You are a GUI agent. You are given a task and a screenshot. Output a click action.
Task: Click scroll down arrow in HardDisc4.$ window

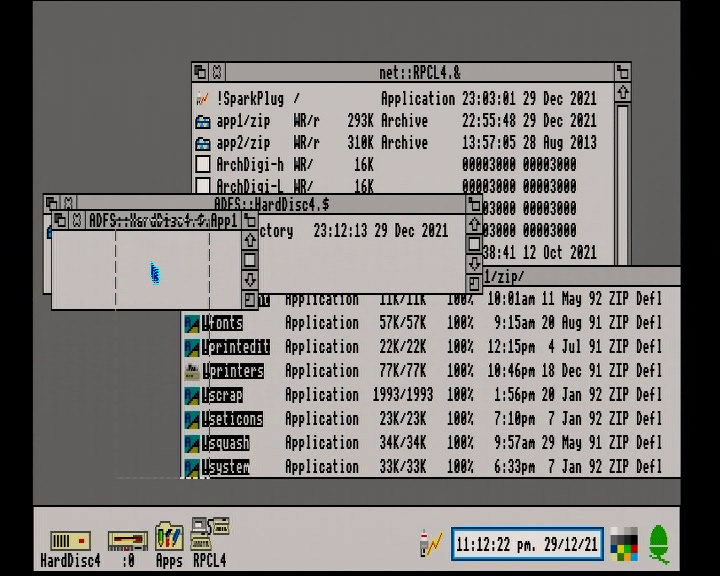tap(474, 264)
